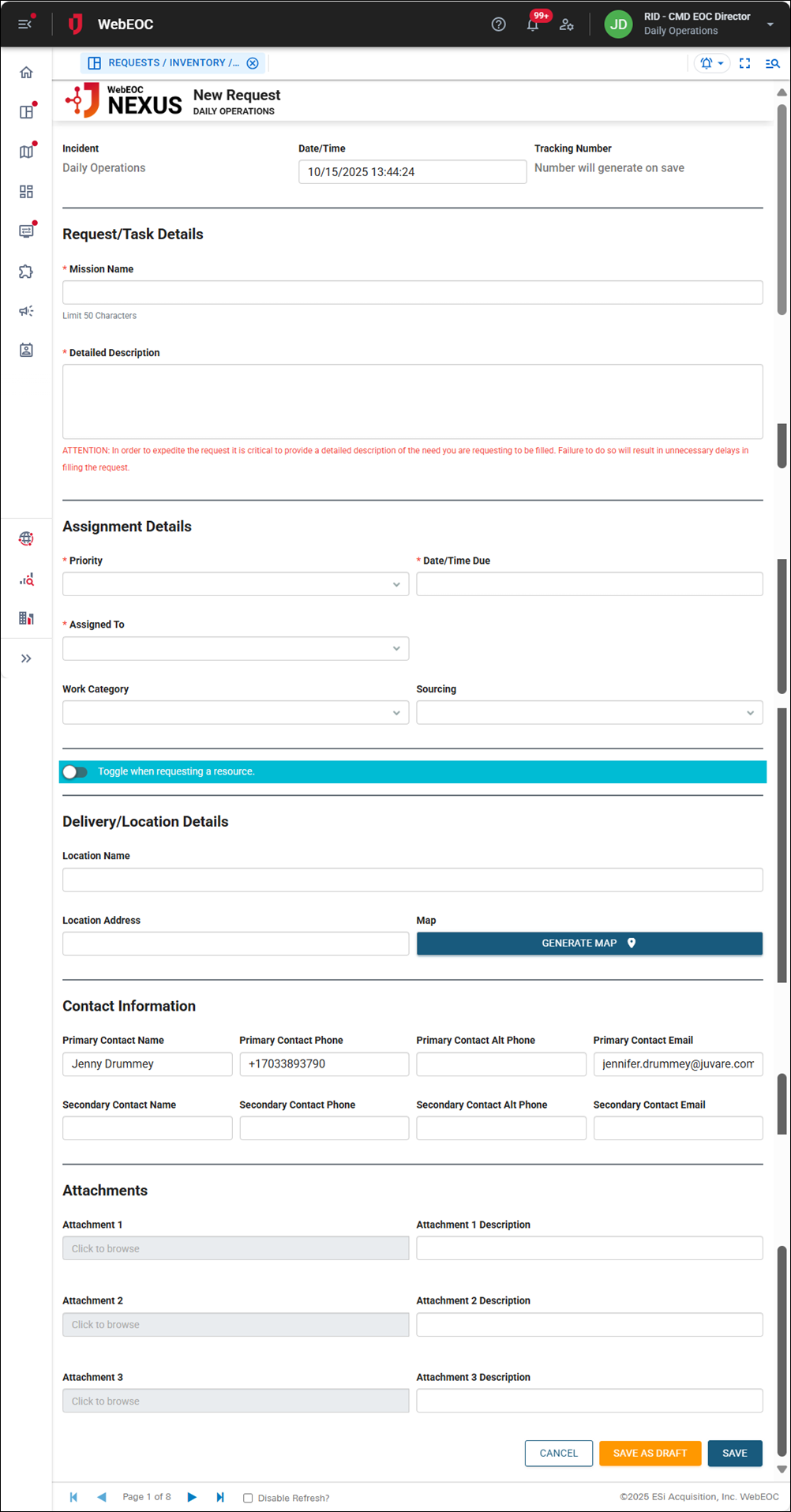The width and height of the screenshot is (791, 1512).
Task: Click the Date/Time Due field
Action: tap(590, 584)
